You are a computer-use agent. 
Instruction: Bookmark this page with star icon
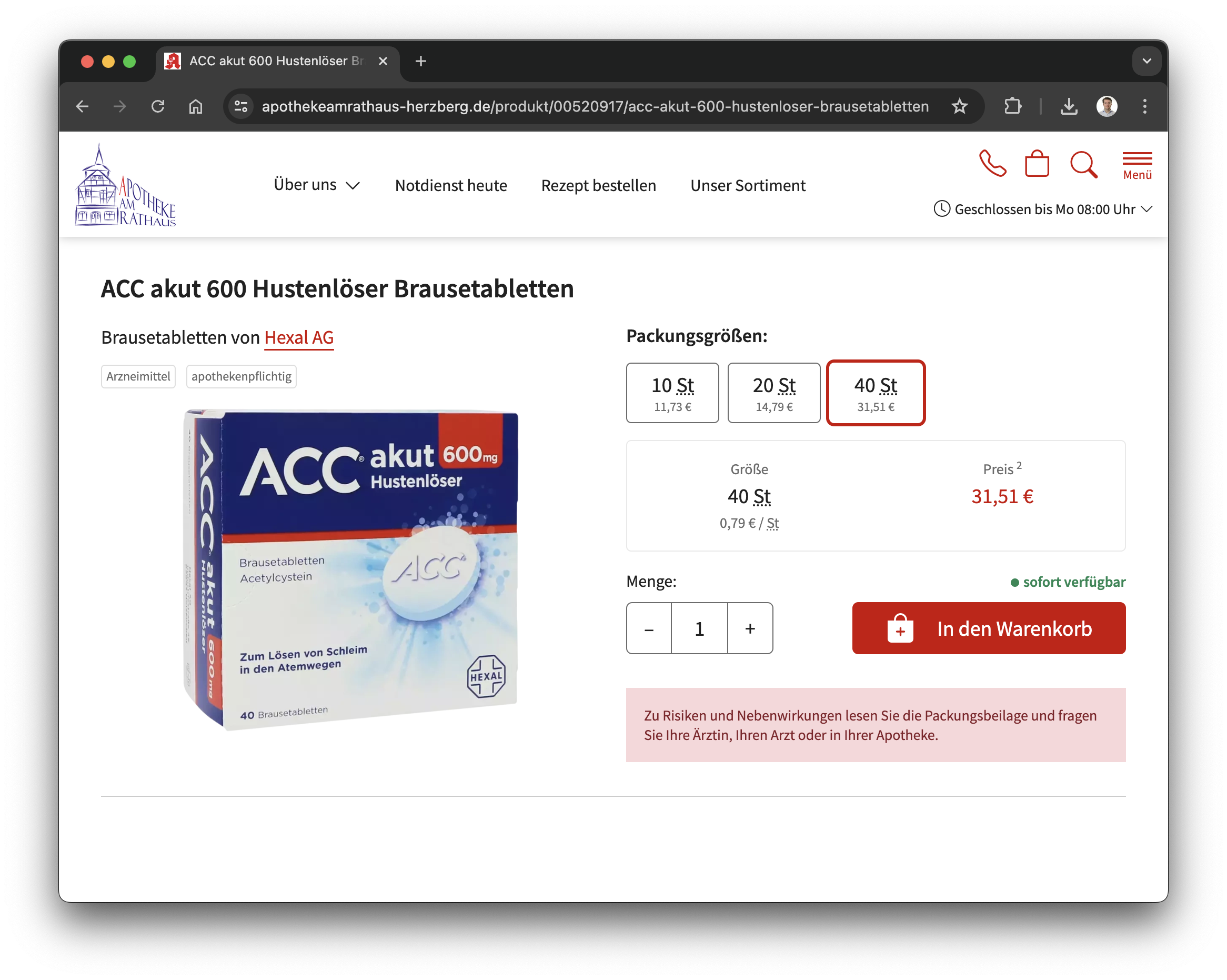tap(960, 106)
